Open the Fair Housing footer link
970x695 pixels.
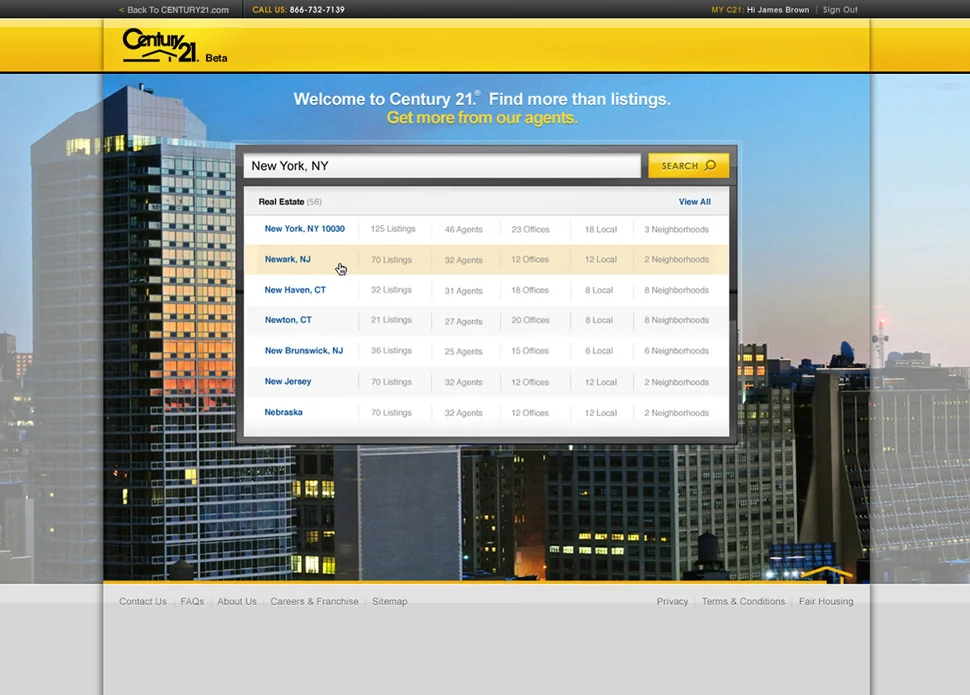(x=826, y=602)
